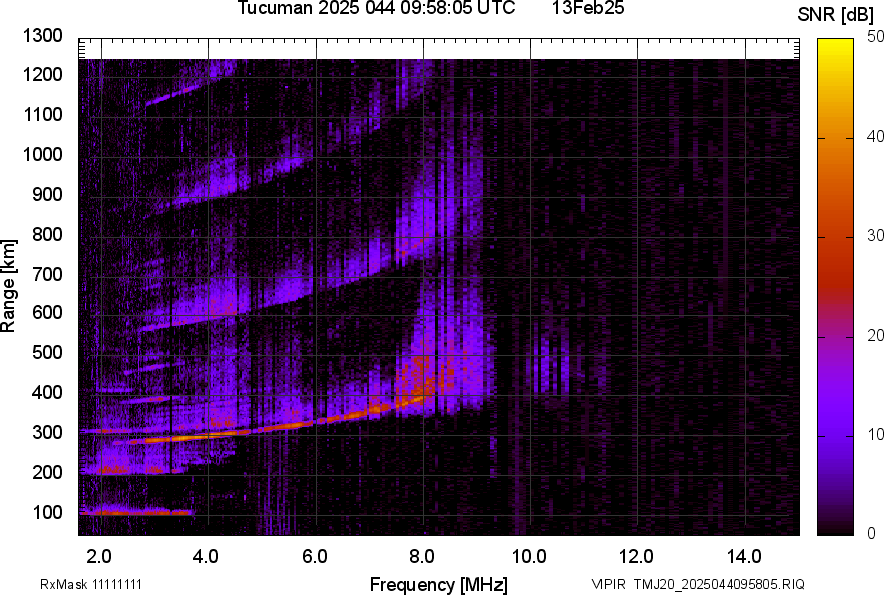Screen dimensions: 884x595
Task: Click the 'Tucuman 2025 044 09:58:05 UTC' title
Action: pyautogui.click(x=377, y=9)
